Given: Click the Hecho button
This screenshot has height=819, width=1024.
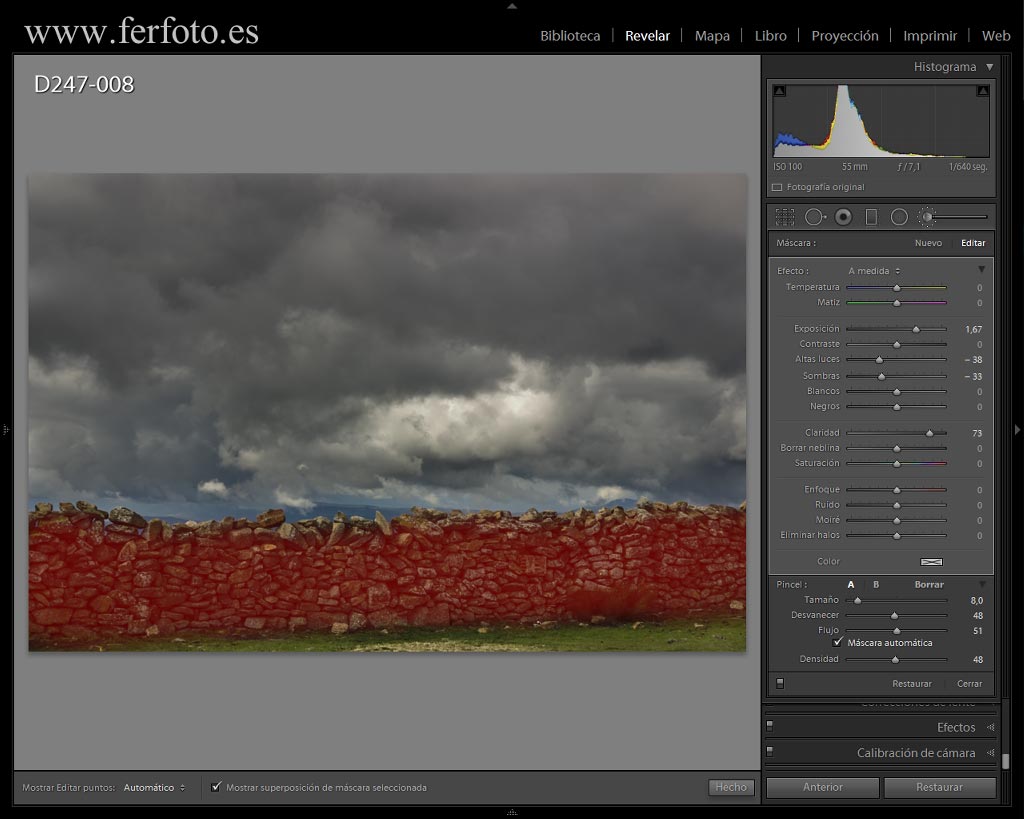Looking at the screenshot, I should click(731, 787).
